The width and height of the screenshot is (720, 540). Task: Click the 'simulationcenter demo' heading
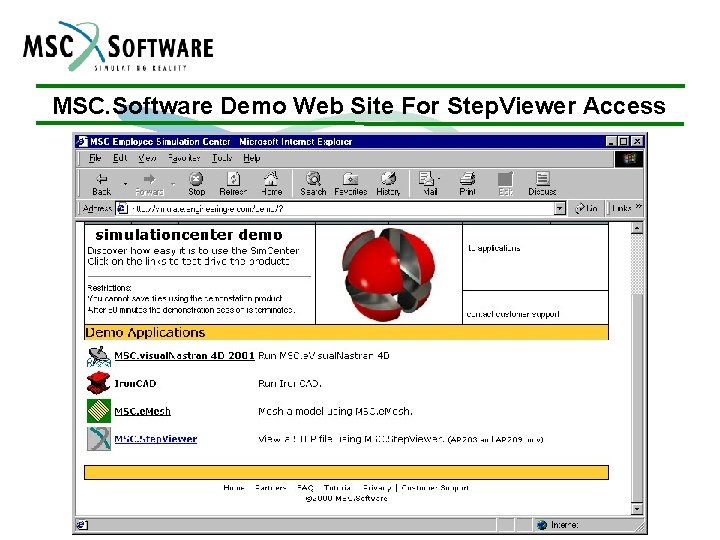tap(189, 235)
